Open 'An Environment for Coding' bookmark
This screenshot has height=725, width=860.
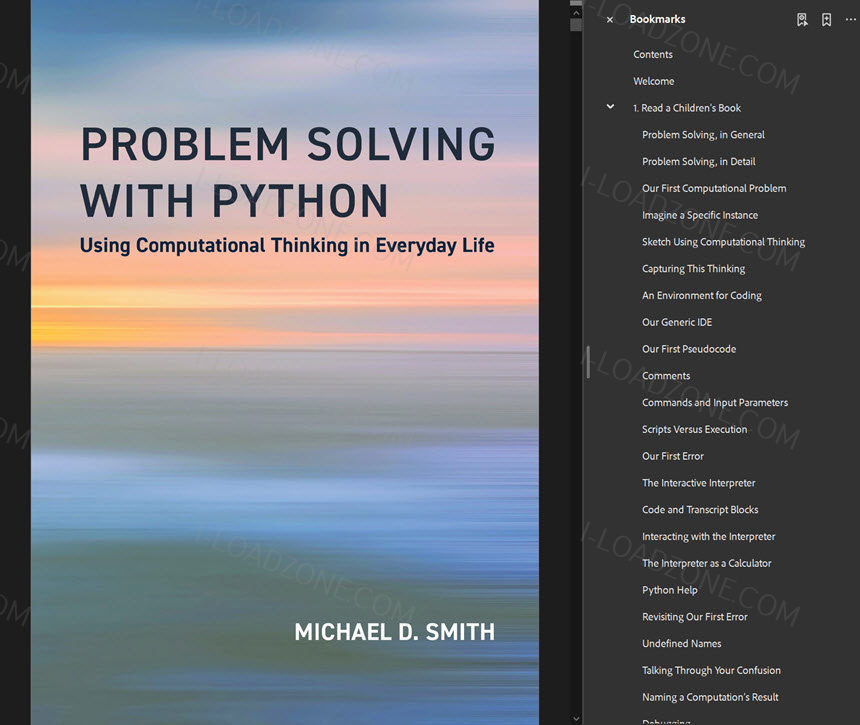[x=701, y=296]
